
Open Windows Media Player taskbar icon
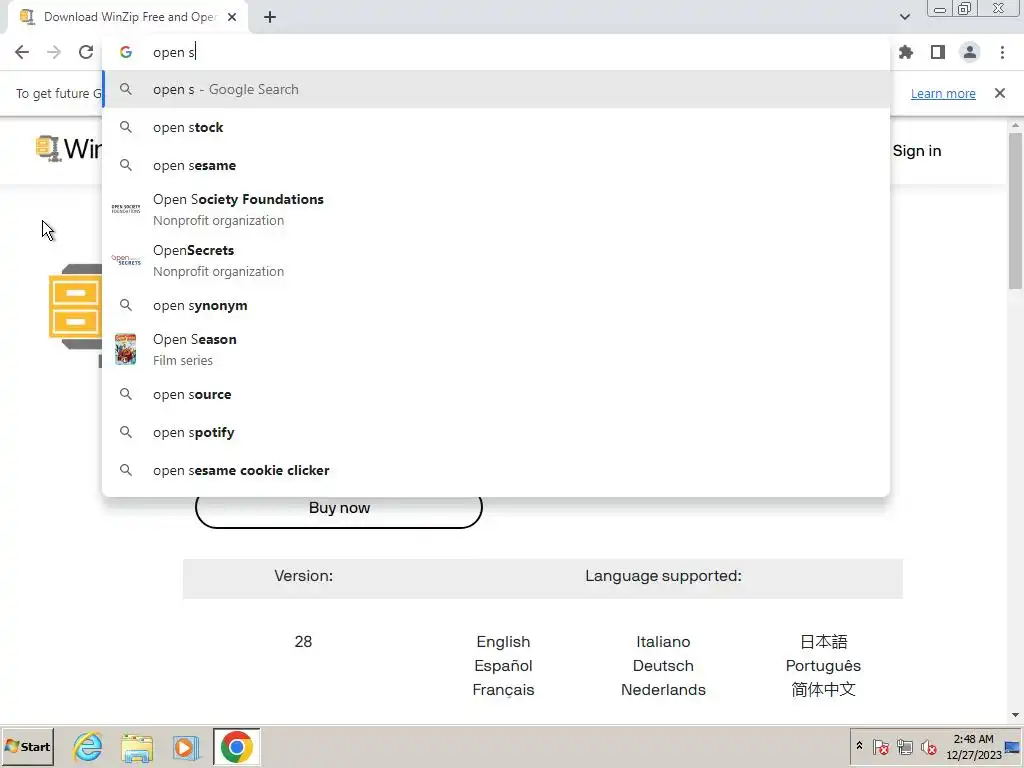pyautogui.click(x=186, y=746)
